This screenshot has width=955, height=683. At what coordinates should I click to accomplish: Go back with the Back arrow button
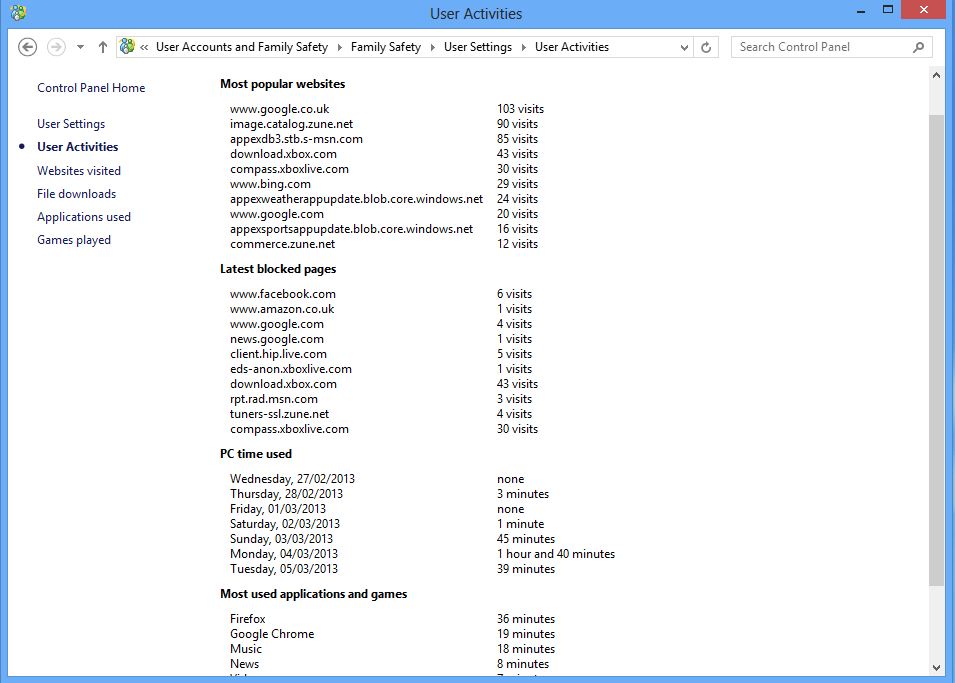[27, 47]
